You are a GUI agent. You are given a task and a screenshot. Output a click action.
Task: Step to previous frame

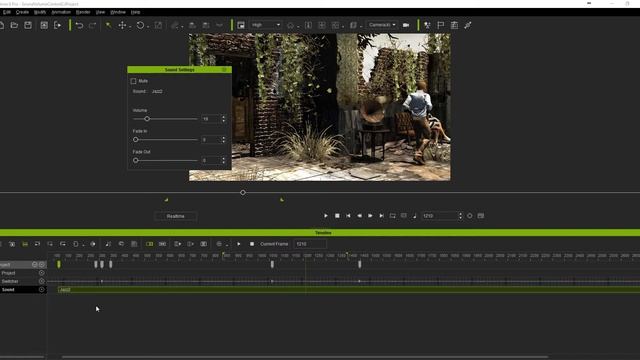(x=360, y=216)
